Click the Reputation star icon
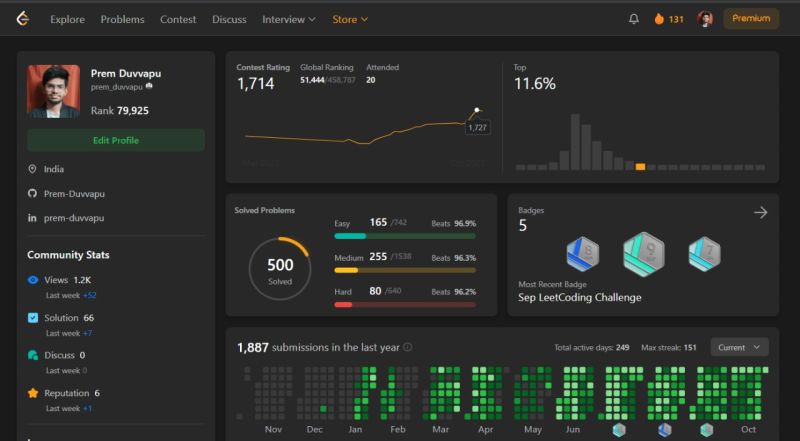Image resolution: width=800 pixels, height=441 pixels. pyautogui.click(x=33, y=393)
